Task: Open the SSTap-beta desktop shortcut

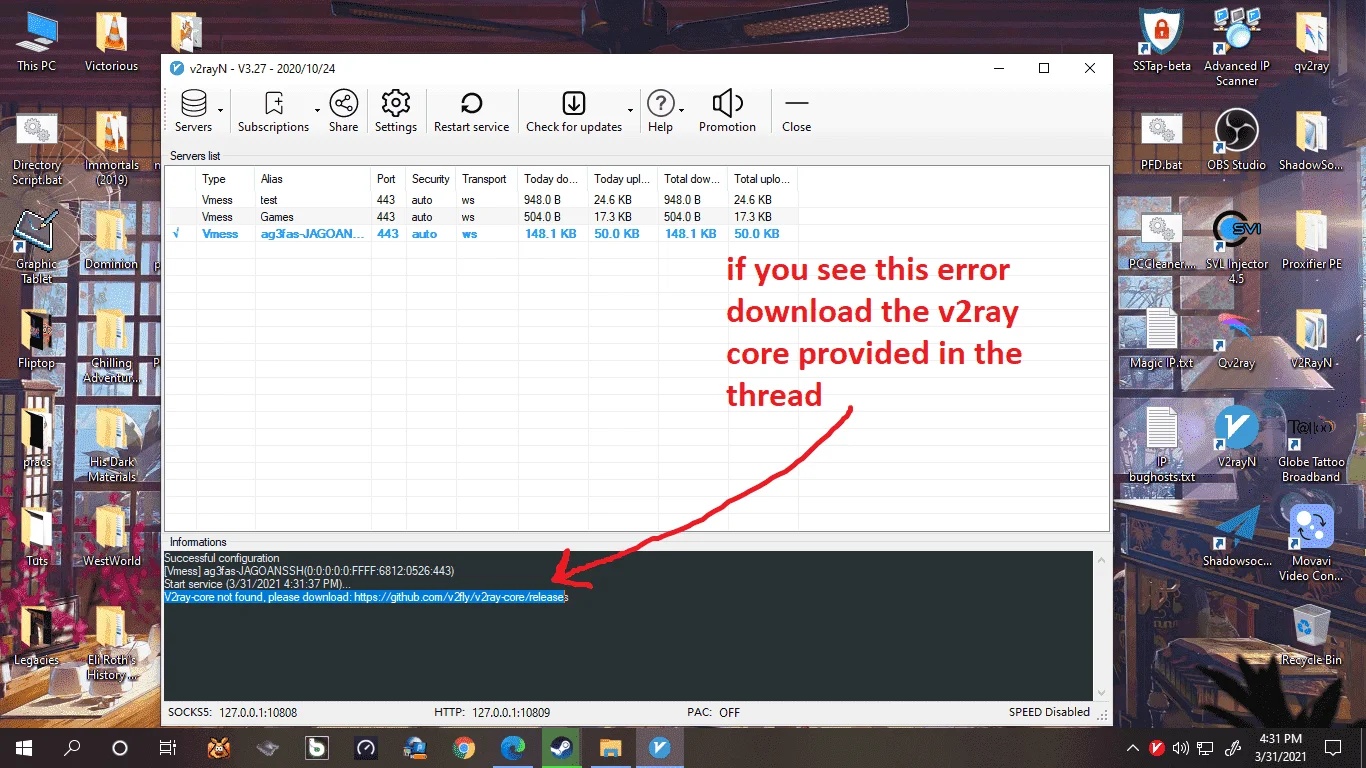Action: (x=1161, y=41)
